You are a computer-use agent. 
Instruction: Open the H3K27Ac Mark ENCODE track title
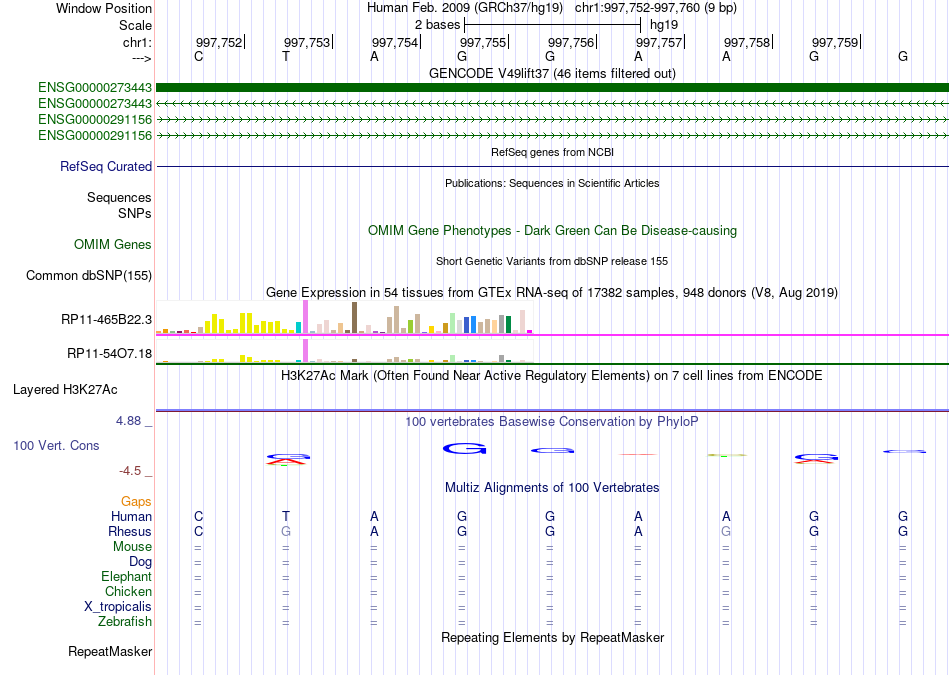(552, 376)
